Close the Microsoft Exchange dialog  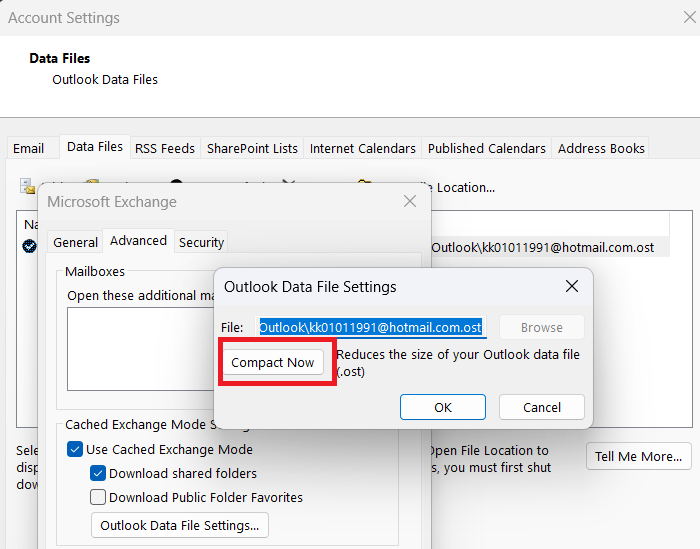pos(410,201)
